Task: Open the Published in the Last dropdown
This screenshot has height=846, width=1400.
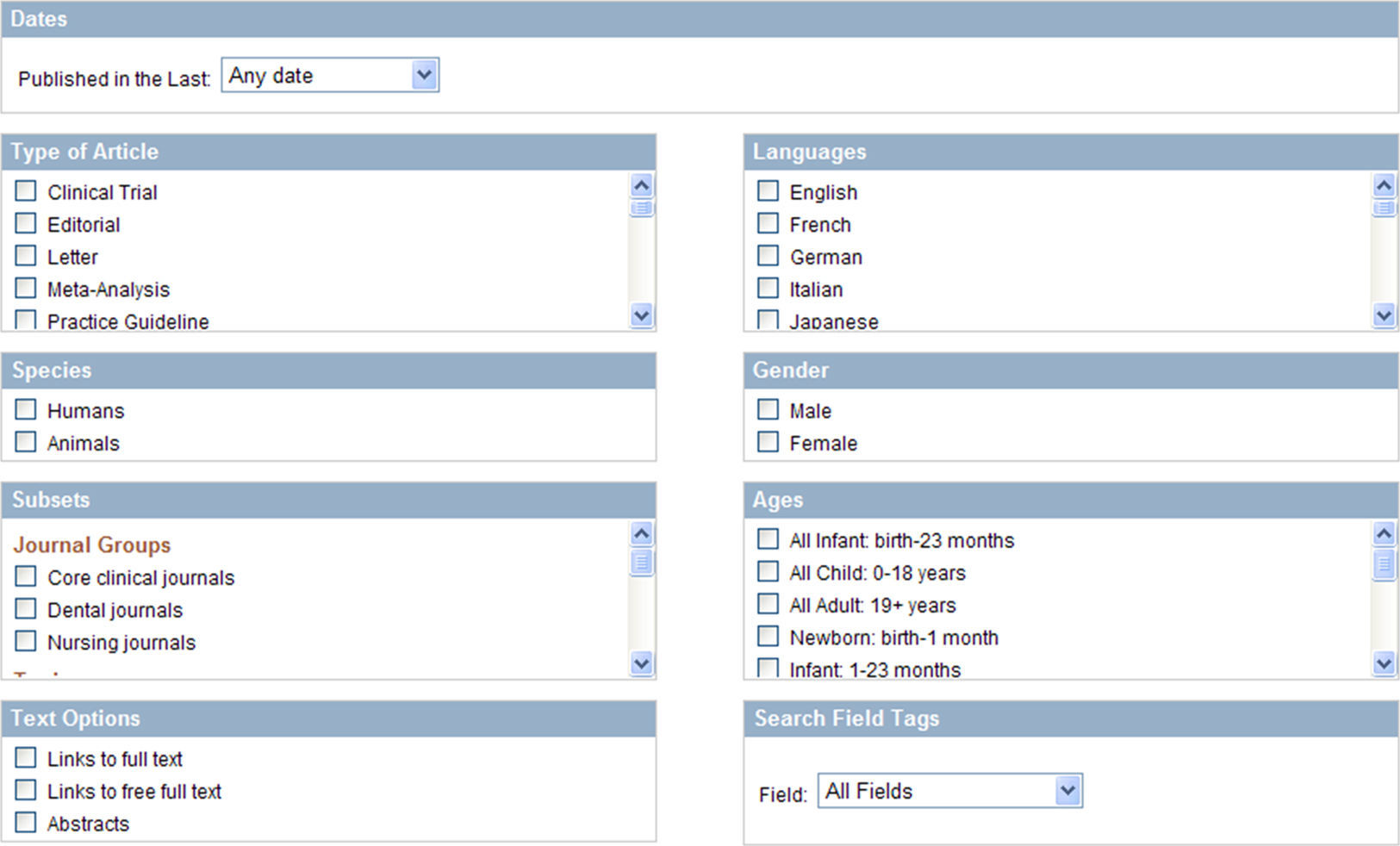Action: [x=330, y=76]
